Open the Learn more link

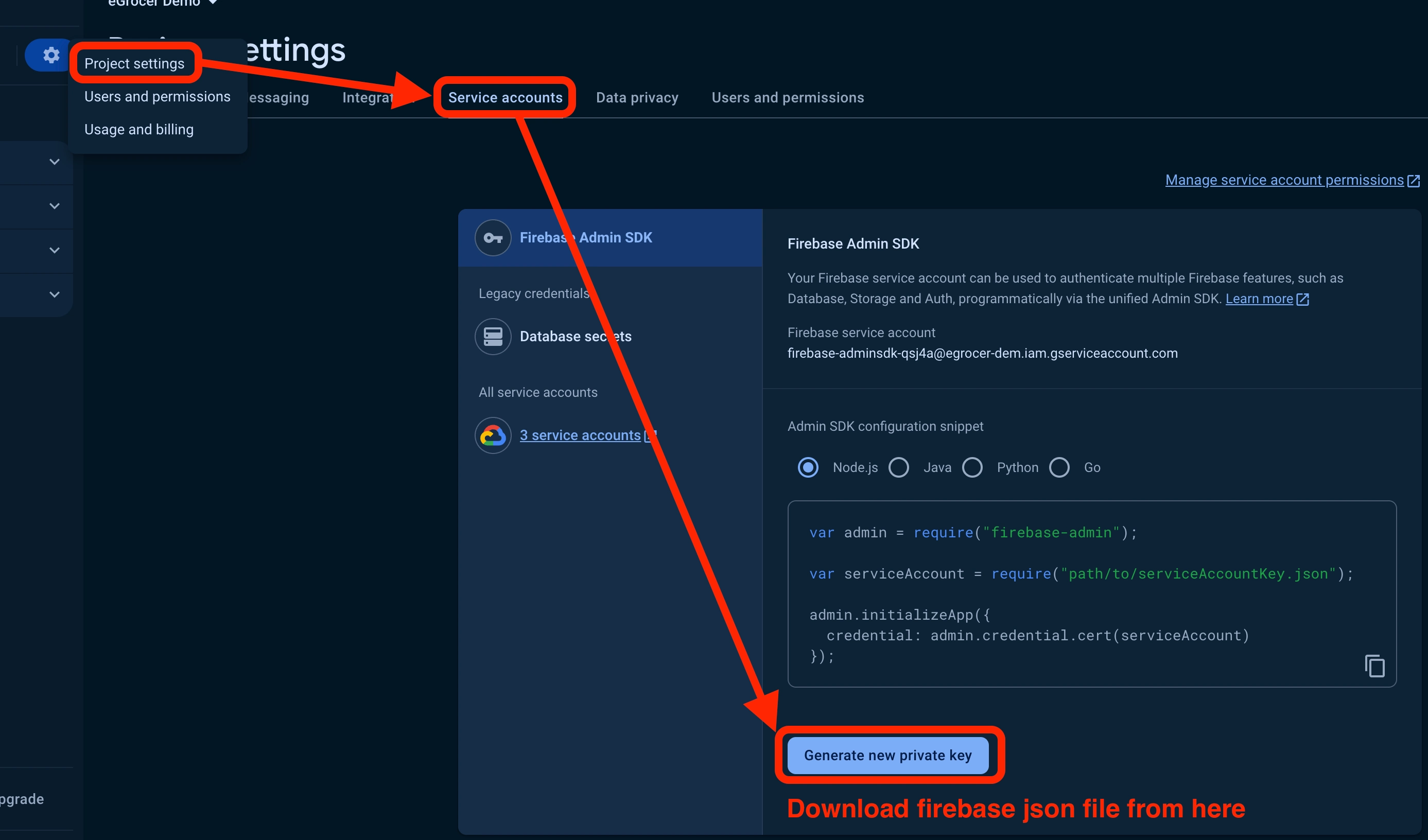tap(1259, 299)
